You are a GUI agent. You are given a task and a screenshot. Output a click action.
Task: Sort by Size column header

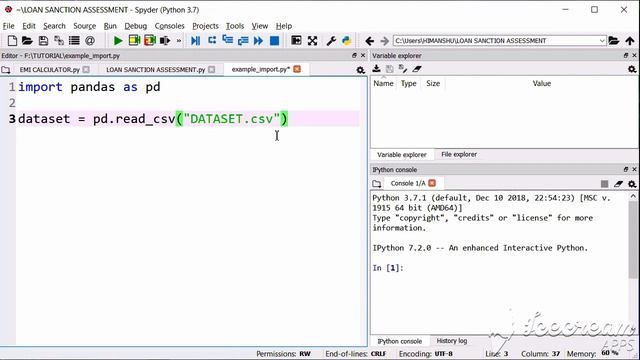click(433, 83)
